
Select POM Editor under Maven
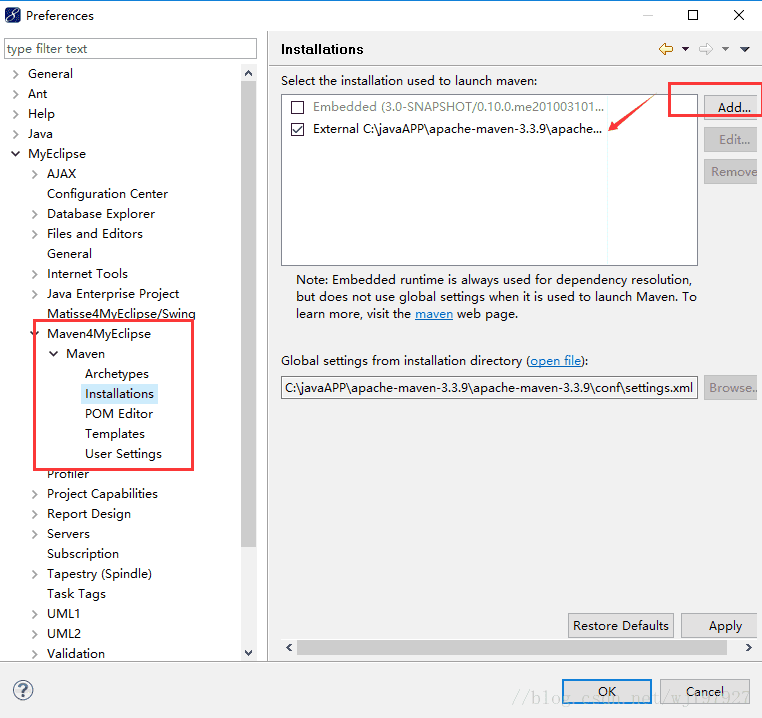[119, 414]
